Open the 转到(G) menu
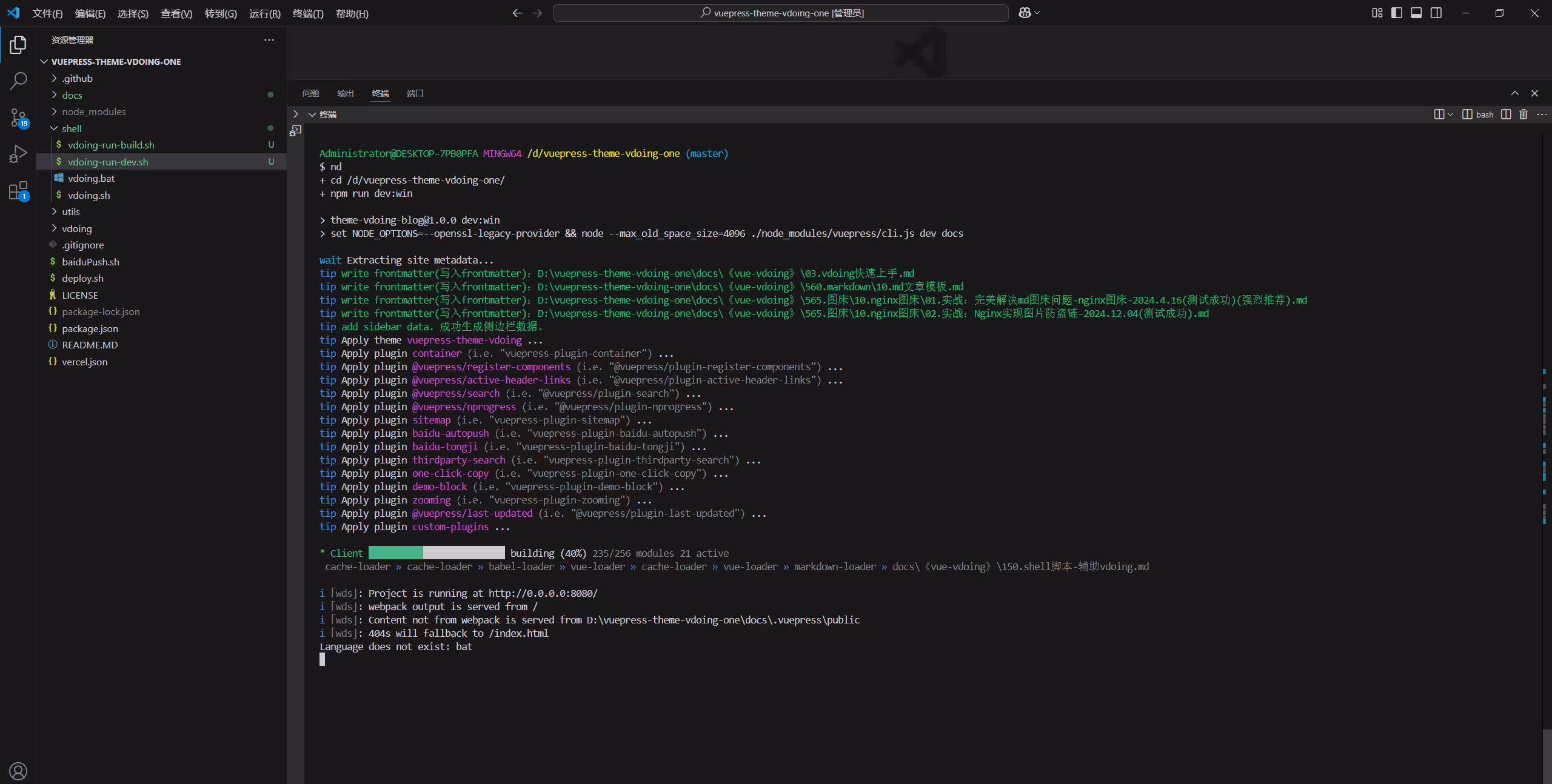The height and width of the screenshot is (784, 1552). [221, 13]
